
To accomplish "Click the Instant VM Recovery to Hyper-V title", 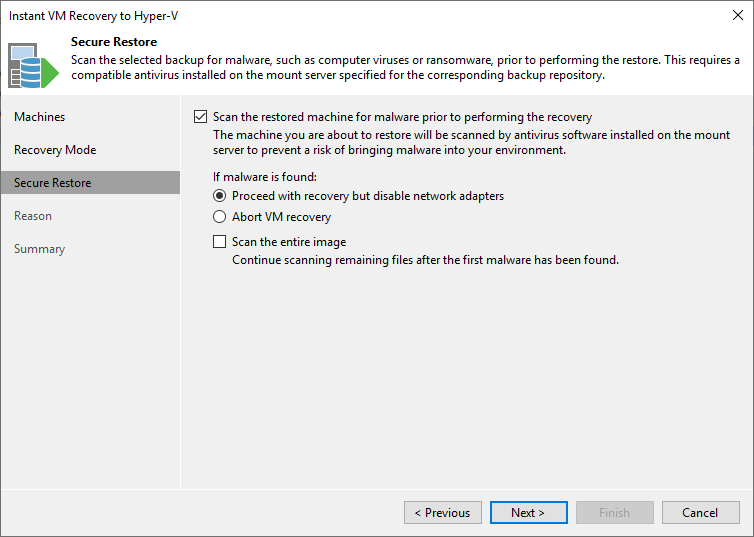I will tap(93, 16).
